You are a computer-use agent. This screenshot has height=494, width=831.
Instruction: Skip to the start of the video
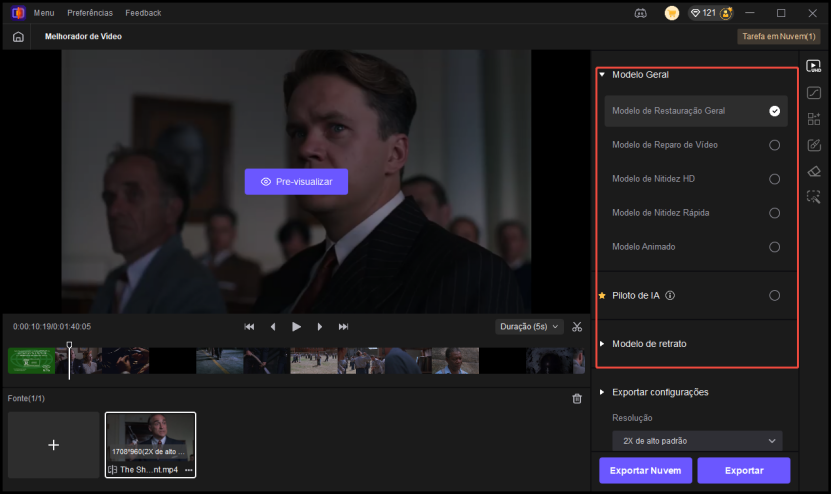[x=249, y=327]
